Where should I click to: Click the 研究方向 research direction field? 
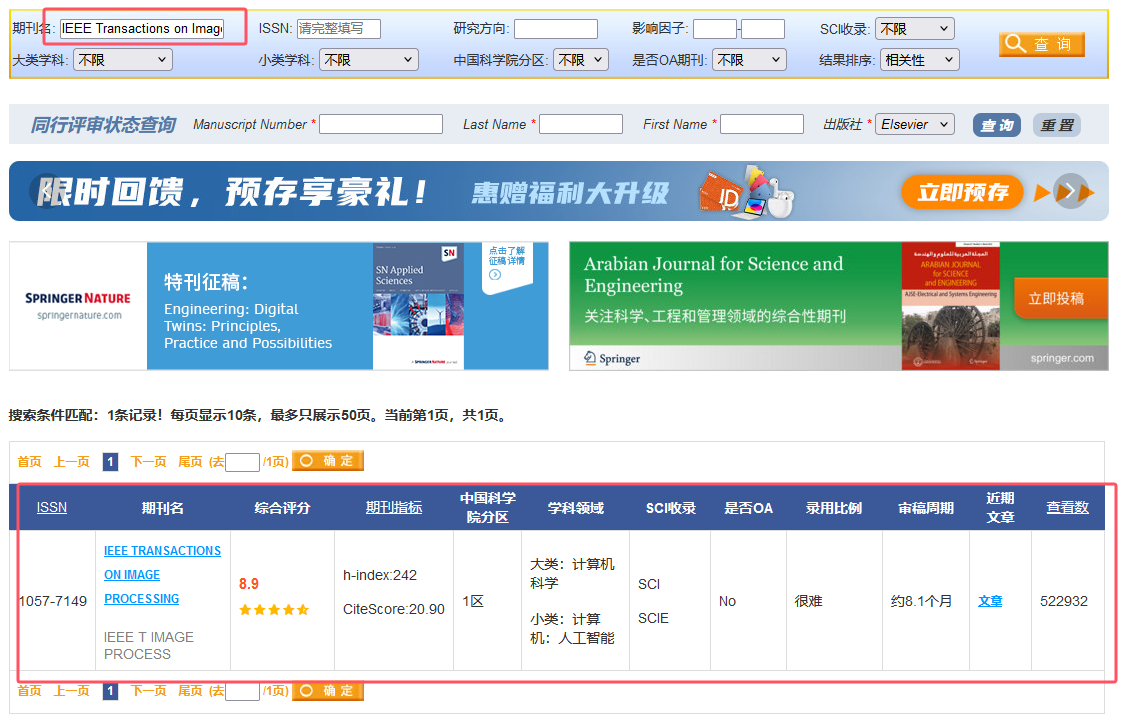(x=556, y=28)
